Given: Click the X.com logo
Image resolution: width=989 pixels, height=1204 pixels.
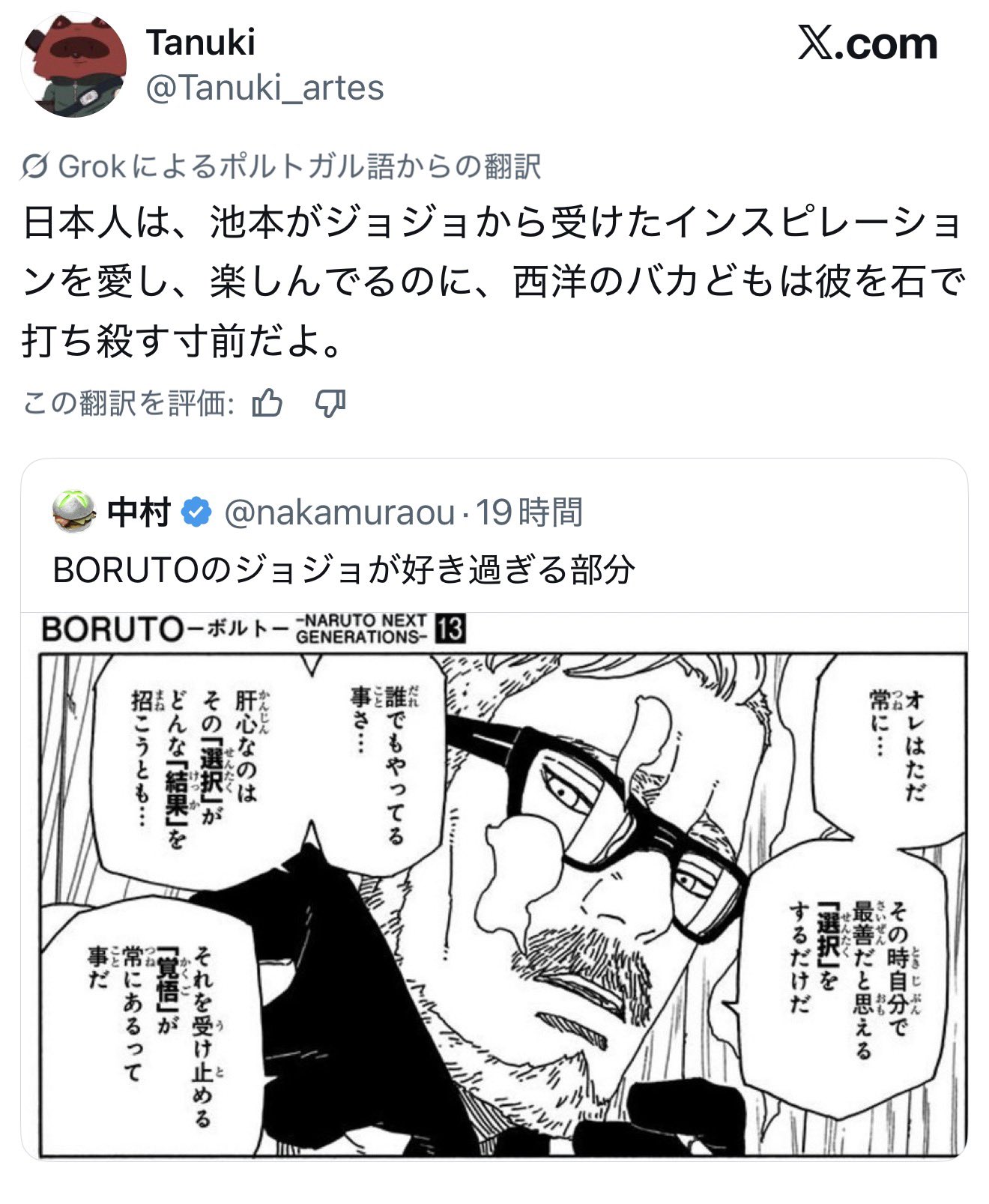Looking at the screenshot, I should click(868, 43).
